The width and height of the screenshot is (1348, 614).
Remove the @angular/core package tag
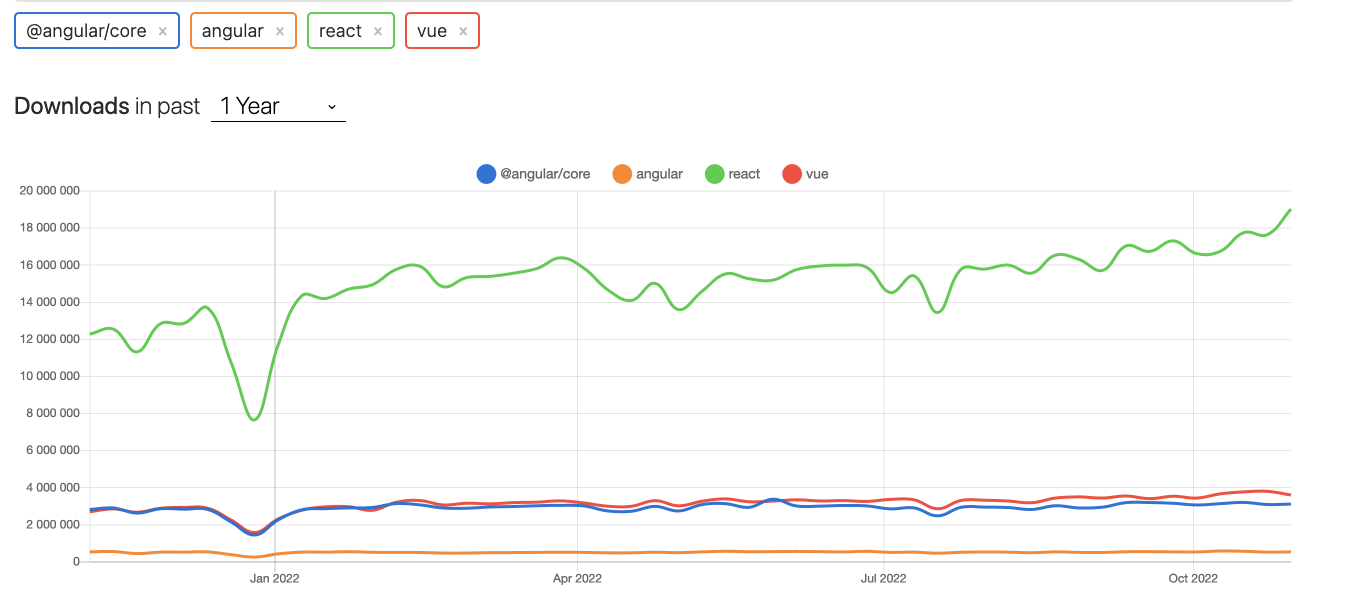[162, 31]
